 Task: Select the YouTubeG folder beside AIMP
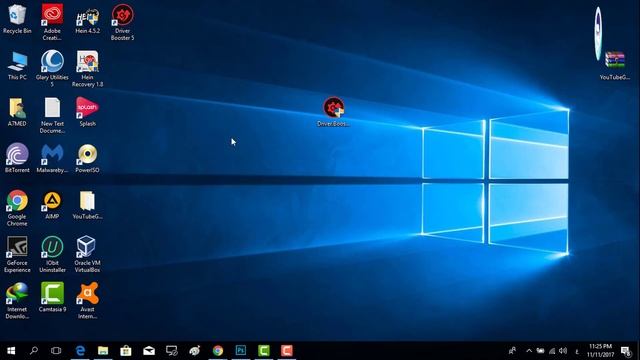(x=87, y=205)
